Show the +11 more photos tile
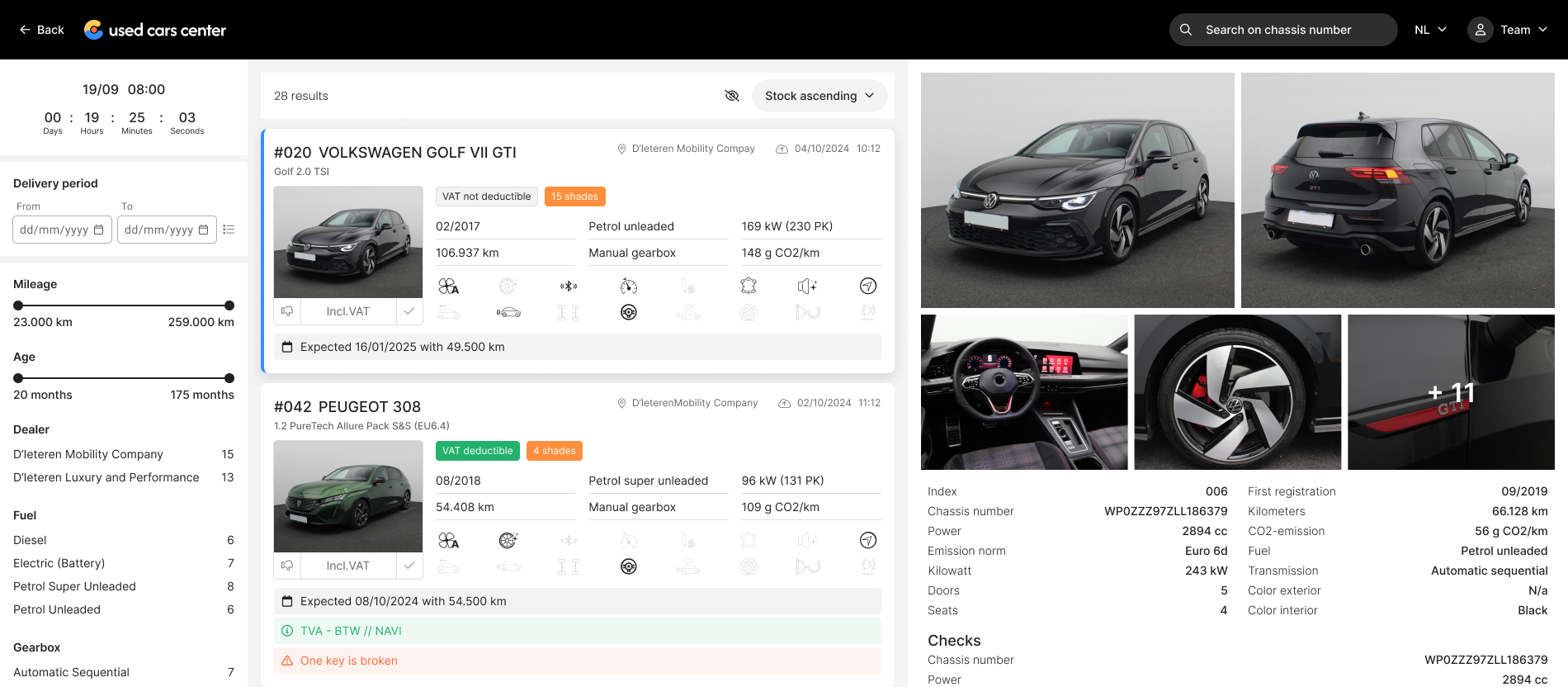Screen dimensions: 1568x687 click(x=1452, y=392)
